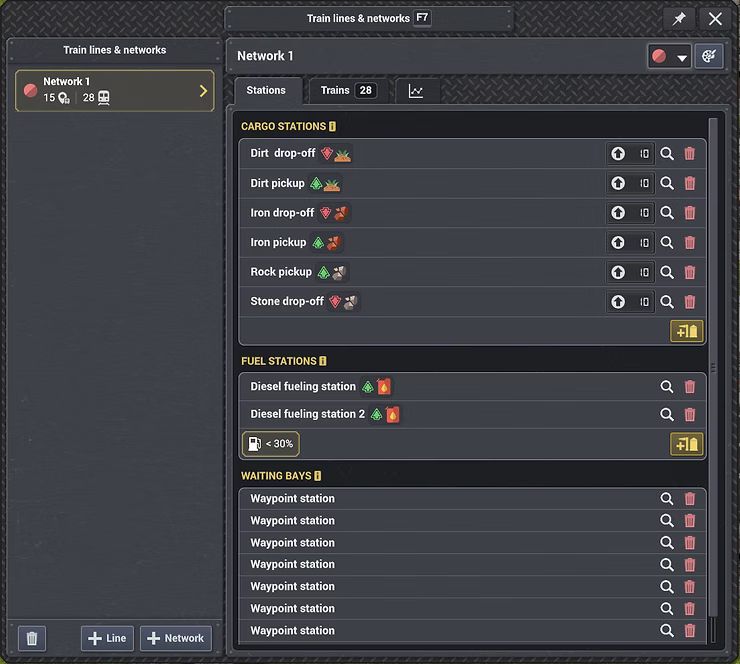Expand Network 1 with the chevron arrow

[204, 91]
